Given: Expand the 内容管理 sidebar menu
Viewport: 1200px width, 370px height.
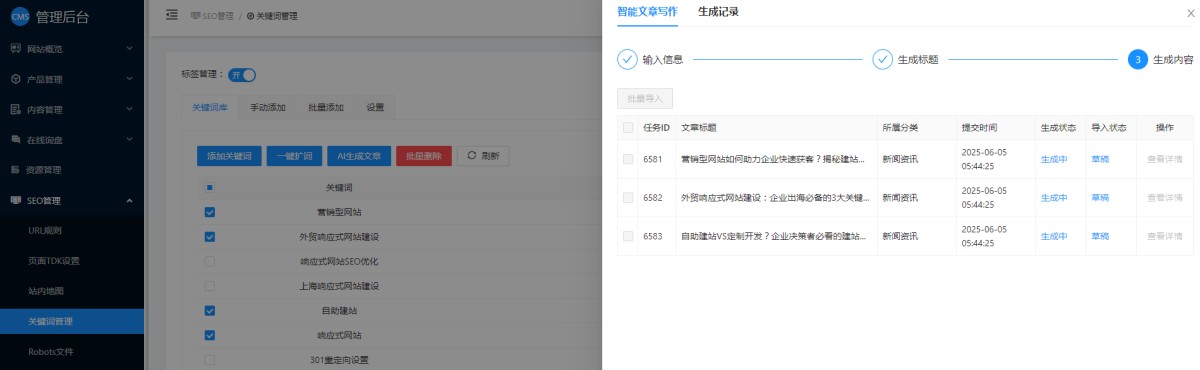Looking at the screenshot, I should [72, 109].
